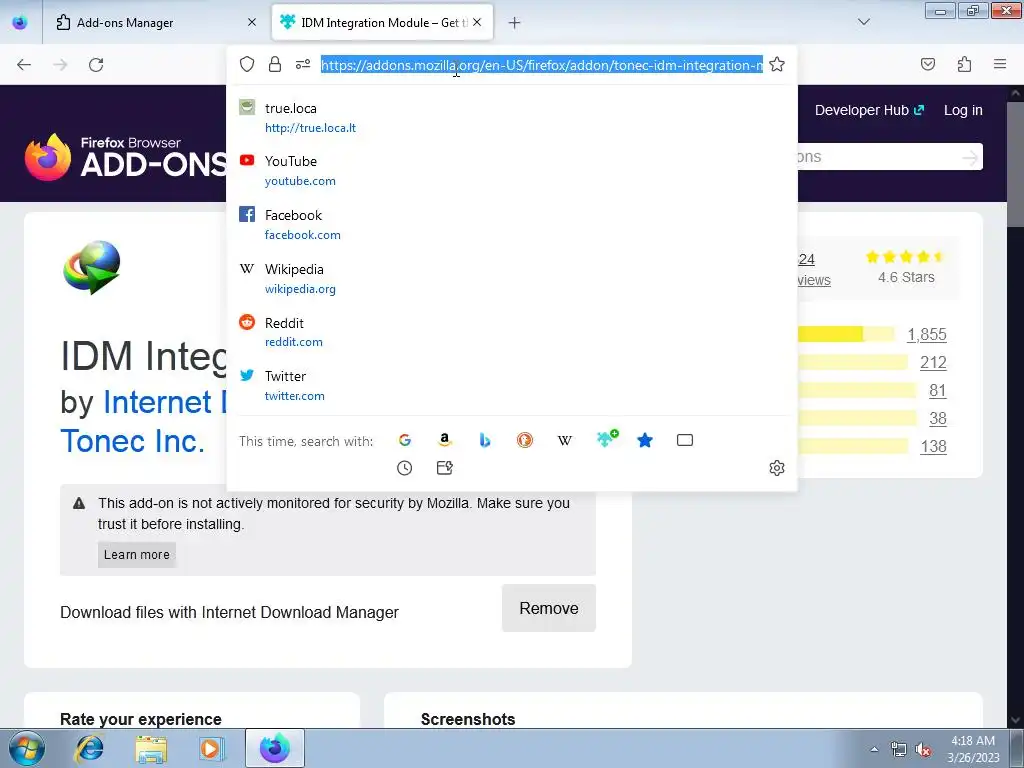Image resolution: width=1024 pixels, height=768 pixels.
Task: Close the IDM Integration Module tab
Action: coord(477,22)
